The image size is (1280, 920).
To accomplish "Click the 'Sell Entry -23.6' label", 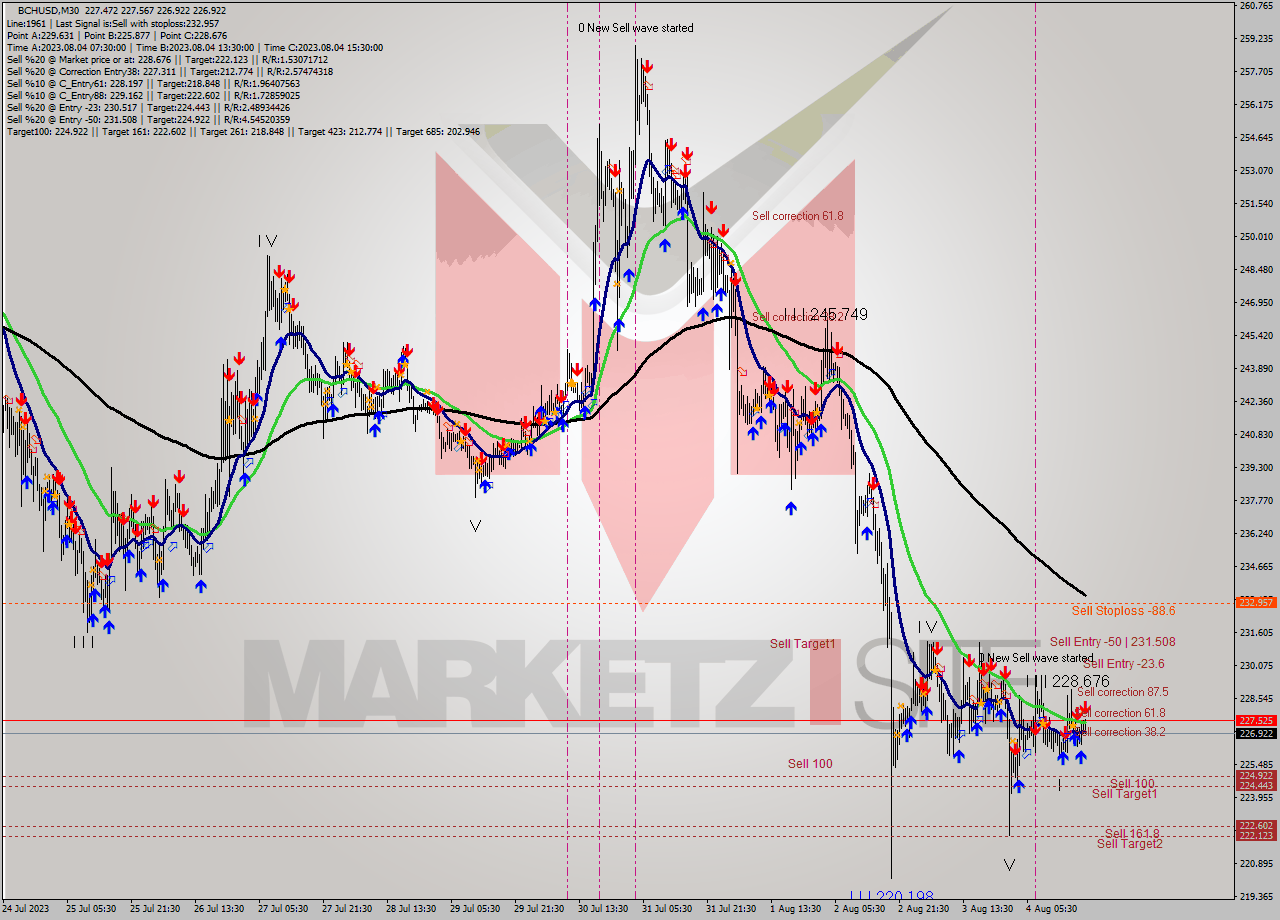I will (x=1123, y=664).
